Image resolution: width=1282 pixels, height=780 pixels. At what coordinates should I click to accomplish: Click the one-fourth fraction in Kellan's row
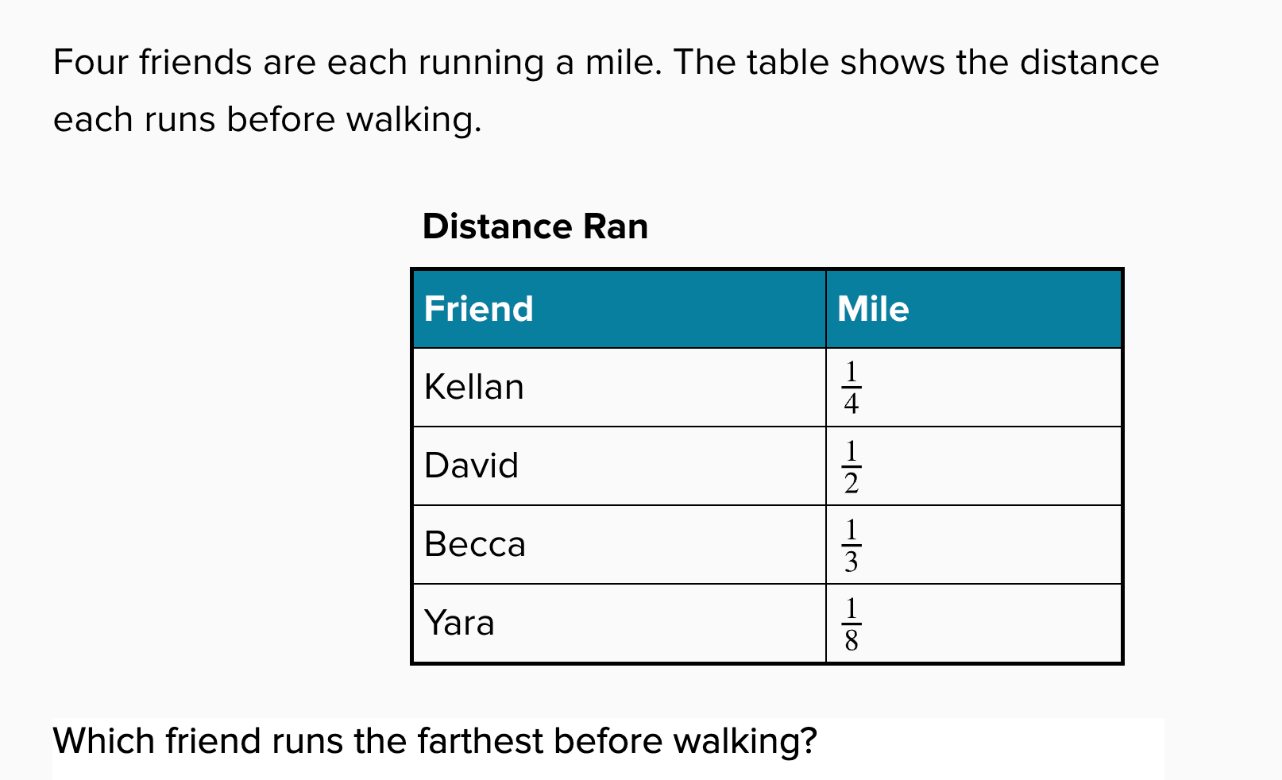[851, 388]
